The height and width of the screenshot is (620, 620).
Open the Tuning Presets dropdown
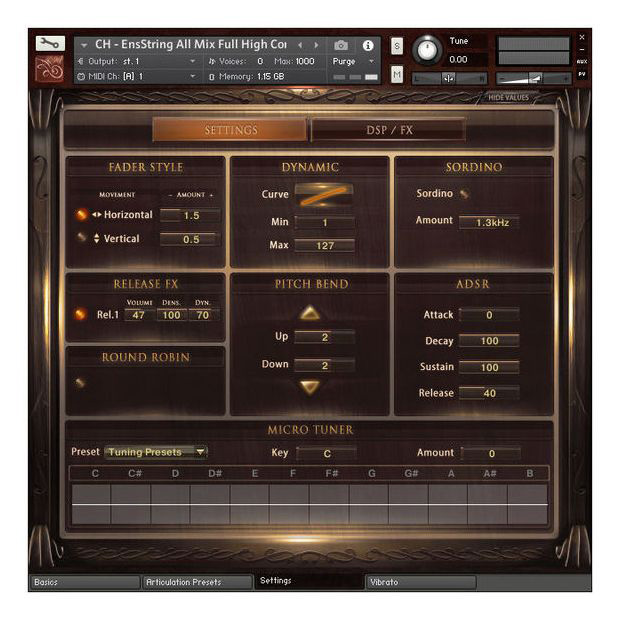[157, 452]
